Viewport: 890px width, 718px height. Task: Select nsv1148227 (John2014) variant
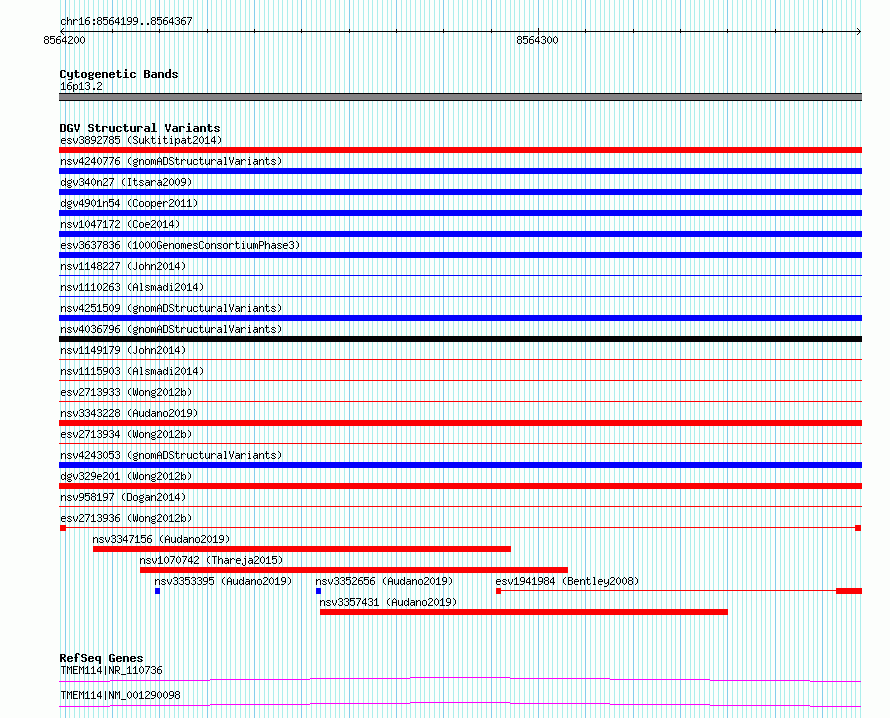123,266
